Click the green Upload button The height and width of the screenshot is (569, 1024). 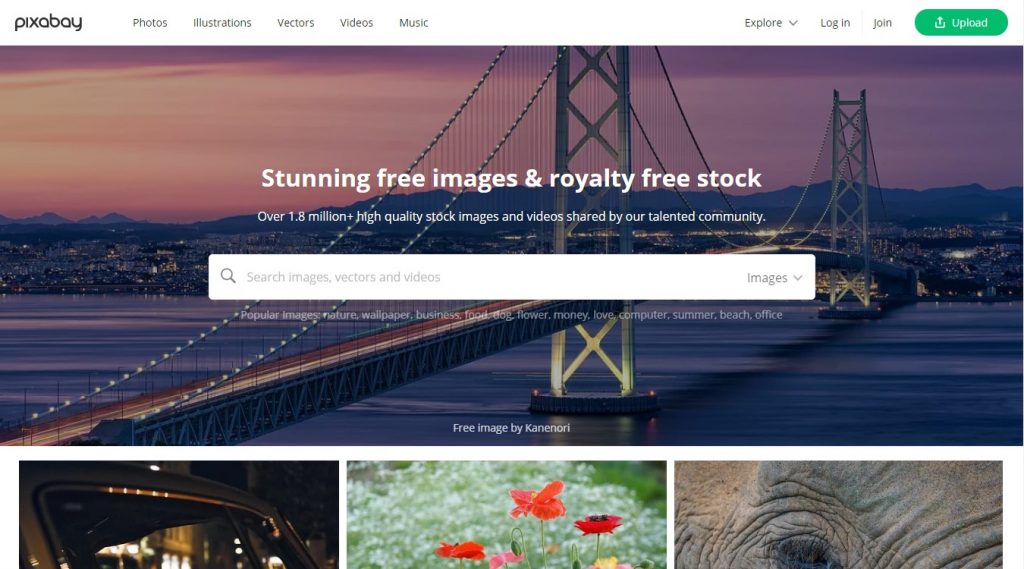coord(961,22)
